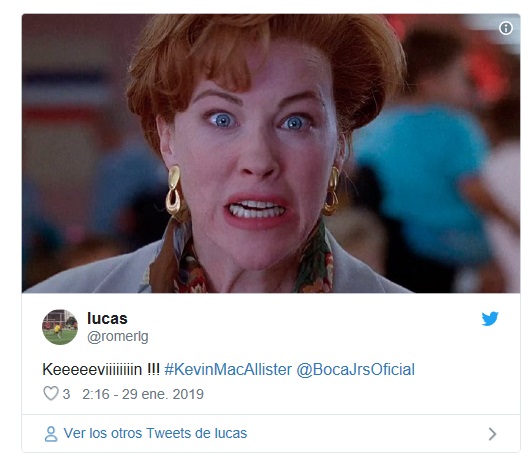Click the left gold earring in the photo
Image resolution: width=531 pixels, height=467 pixels.
(174, 190)
